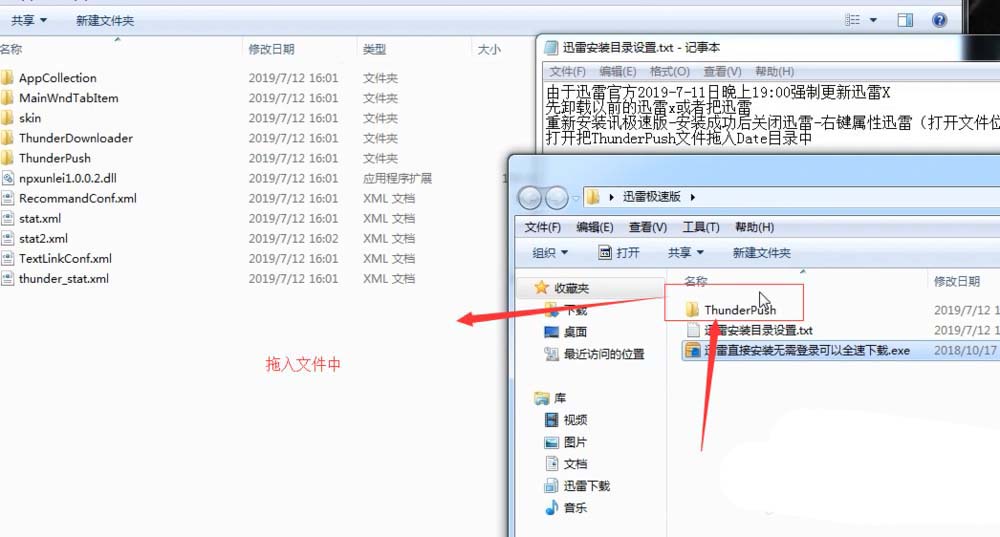Sort by 修改日期 column header
This screenshot has width=1000, height=537.
point(271,49)
